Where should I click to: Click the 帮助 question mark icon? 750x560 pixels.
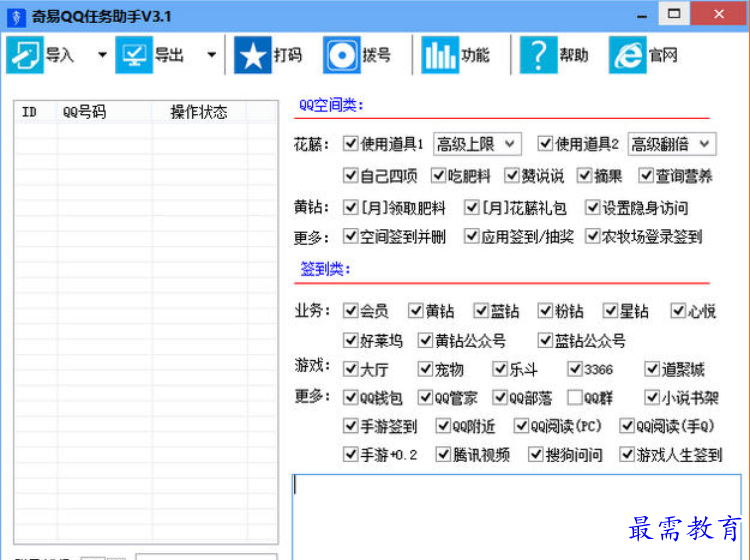pos(539,55)
